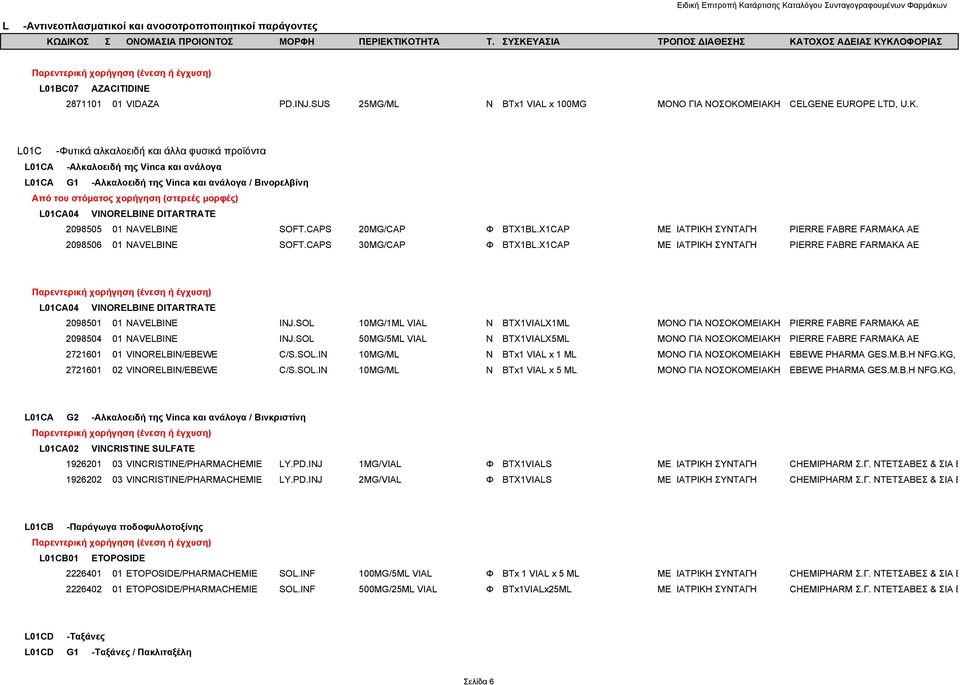Click the ΠΕΡΙΕΚΤΙΚΟΤΗΤΑ column header
The width and height of the screenshot is (960, 685).
tap(399, 42)
